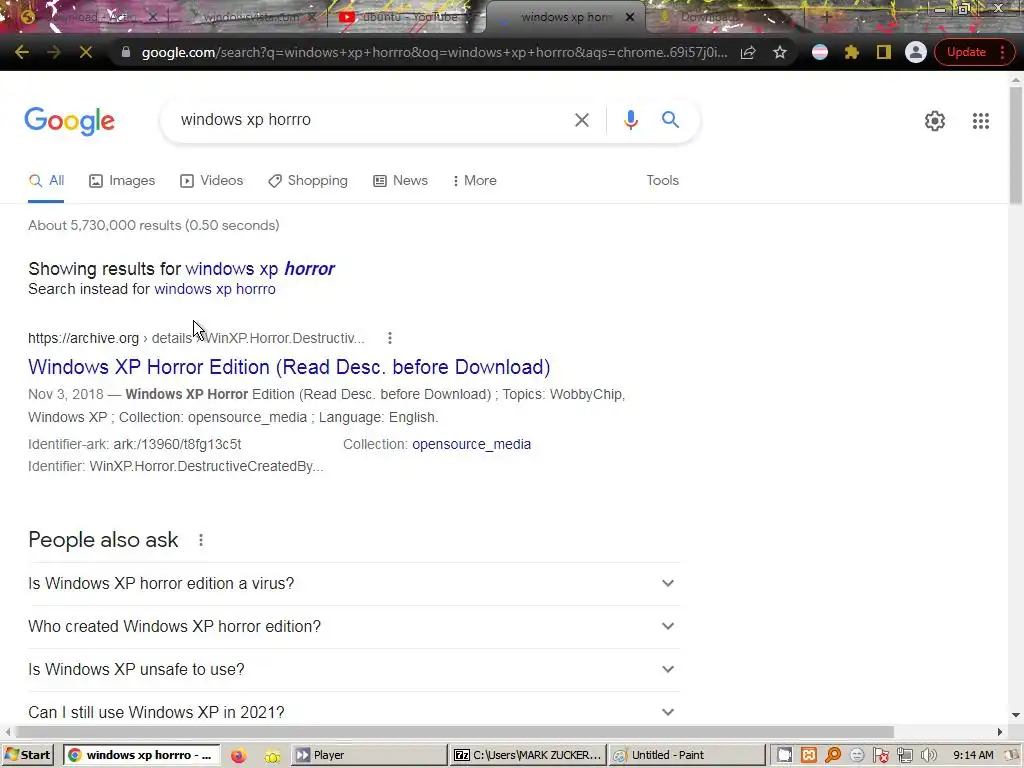Switch to Untitled - Paint in taskbar
This screenshot has height=768, width=1024.
point(686,755)
